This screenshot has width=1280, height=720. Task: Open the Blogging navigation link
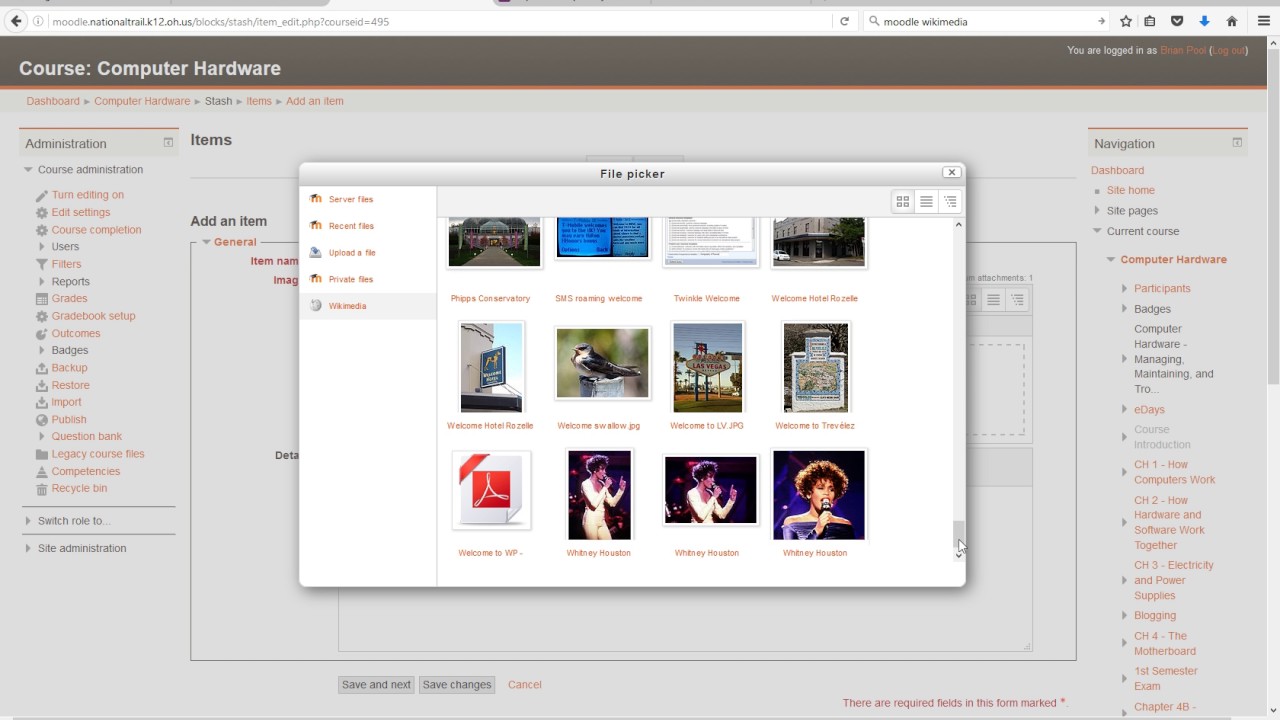[x=1155, y=615]
